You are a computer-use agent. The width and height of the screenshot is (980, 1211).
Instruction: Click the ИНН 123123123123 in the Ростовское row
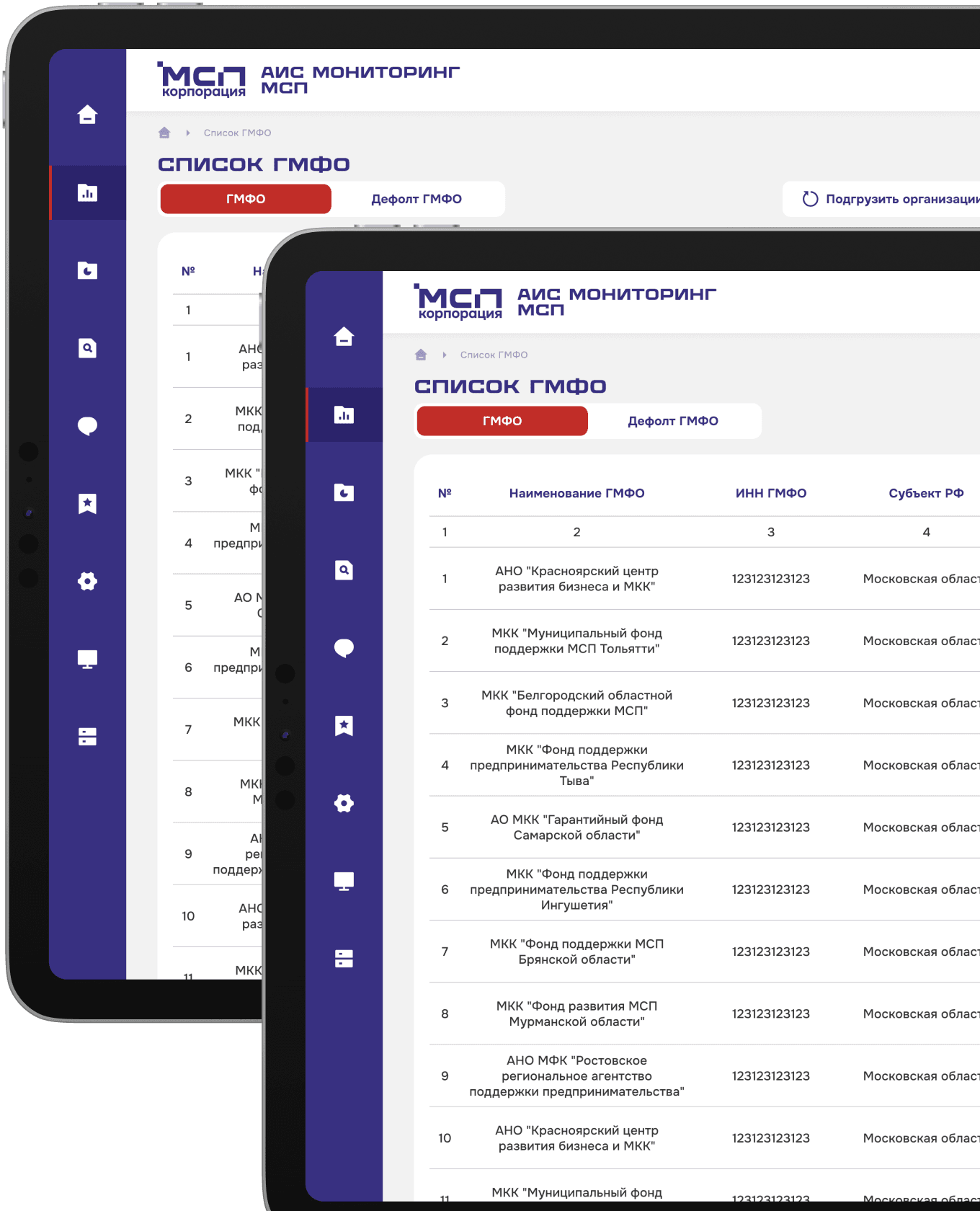point(770,1075)
